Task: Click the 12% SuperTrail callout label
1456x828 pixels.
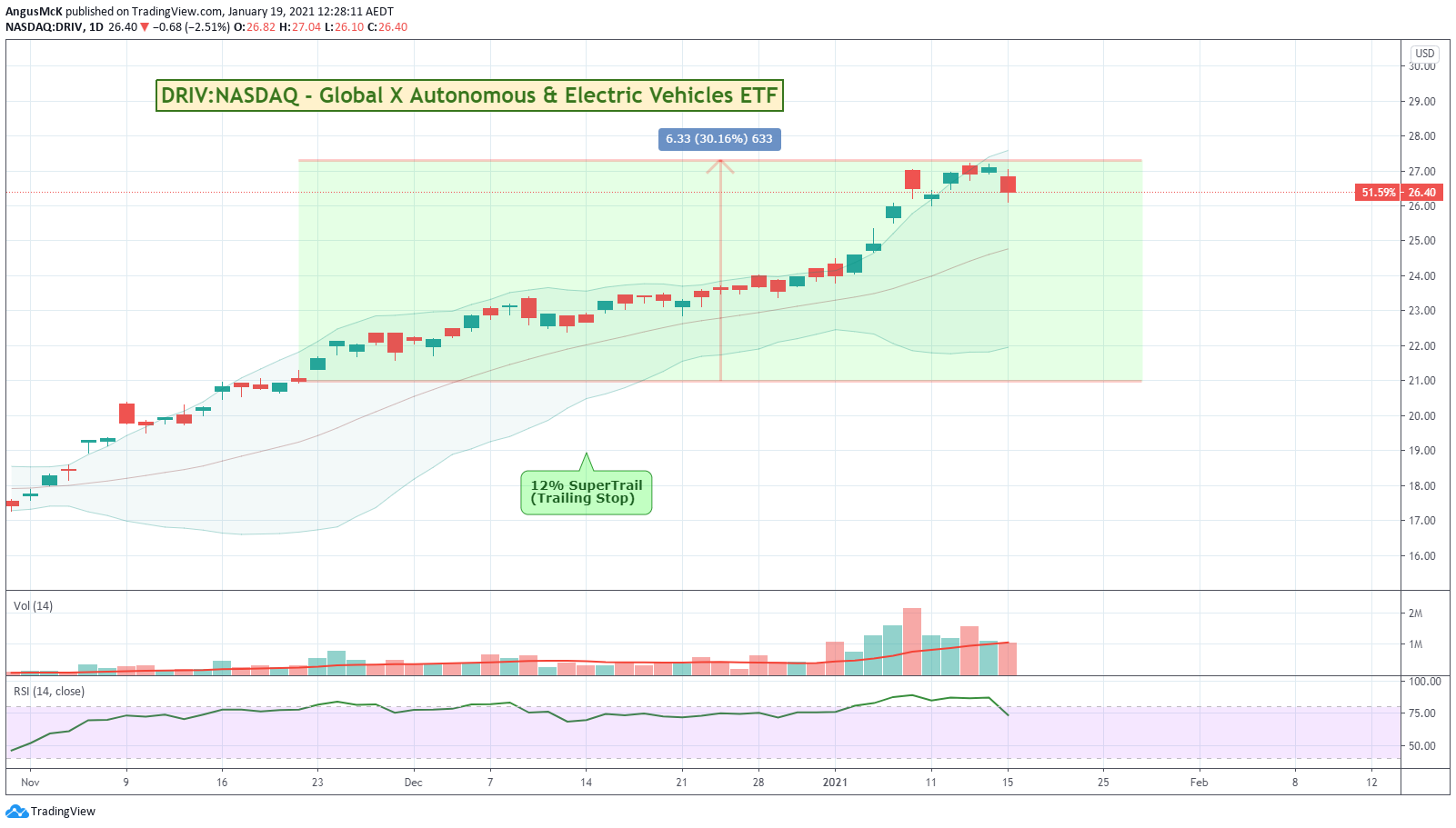Action: pyautogui.click(x=587, y=492)
